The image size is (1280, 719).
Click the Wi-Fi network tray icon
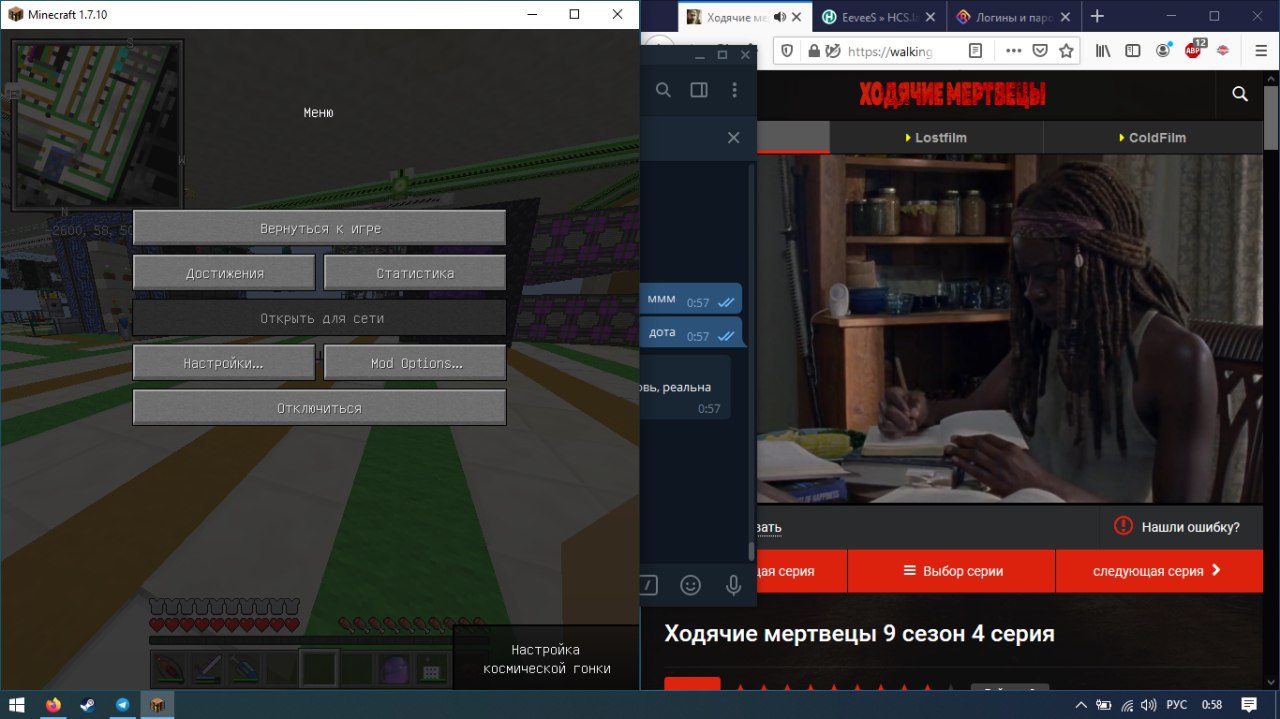tap(1127, 704)
